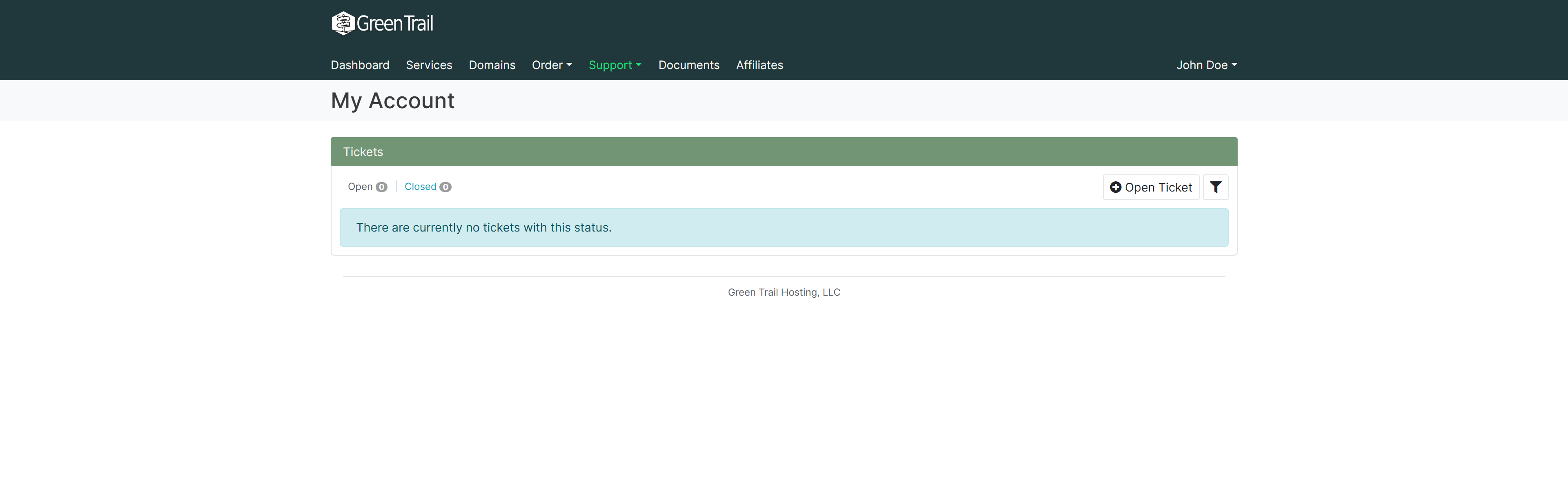Switch to the Closed tickets tab
The width and height of the screenshot is (1568, 477).
427,187
